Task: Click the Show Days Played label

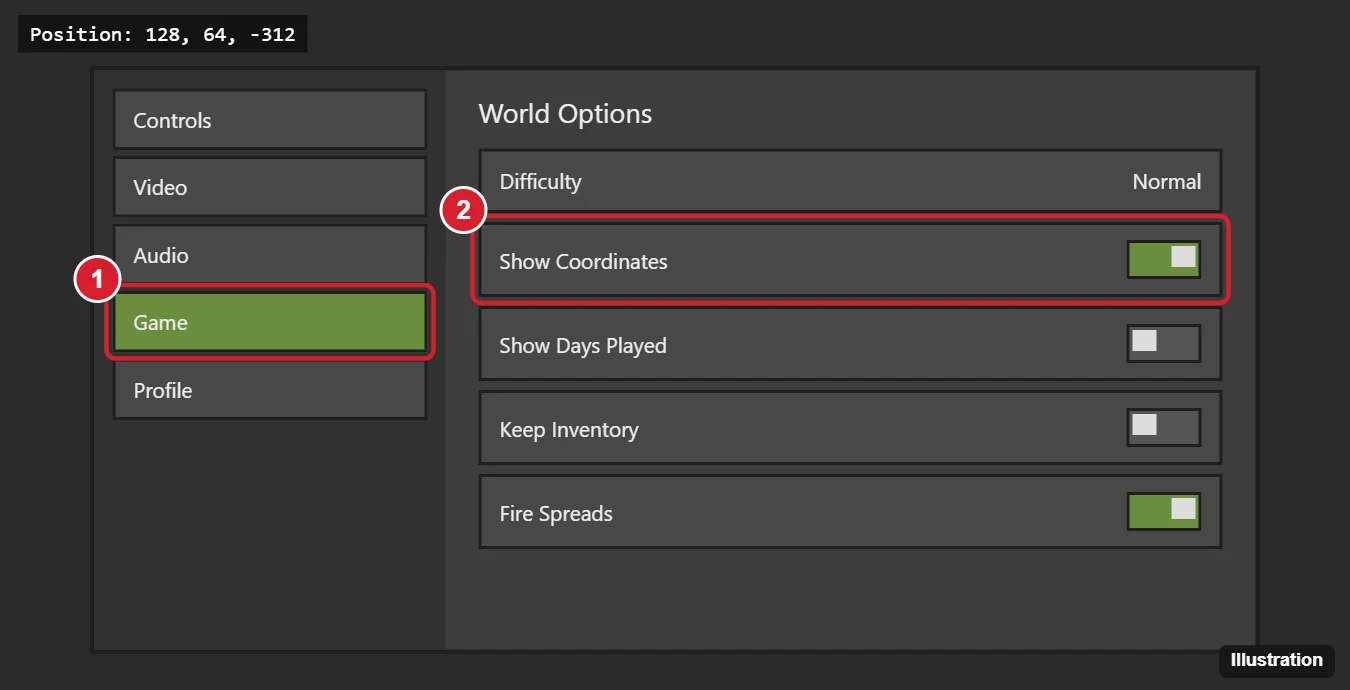Action: pos(583,346)
